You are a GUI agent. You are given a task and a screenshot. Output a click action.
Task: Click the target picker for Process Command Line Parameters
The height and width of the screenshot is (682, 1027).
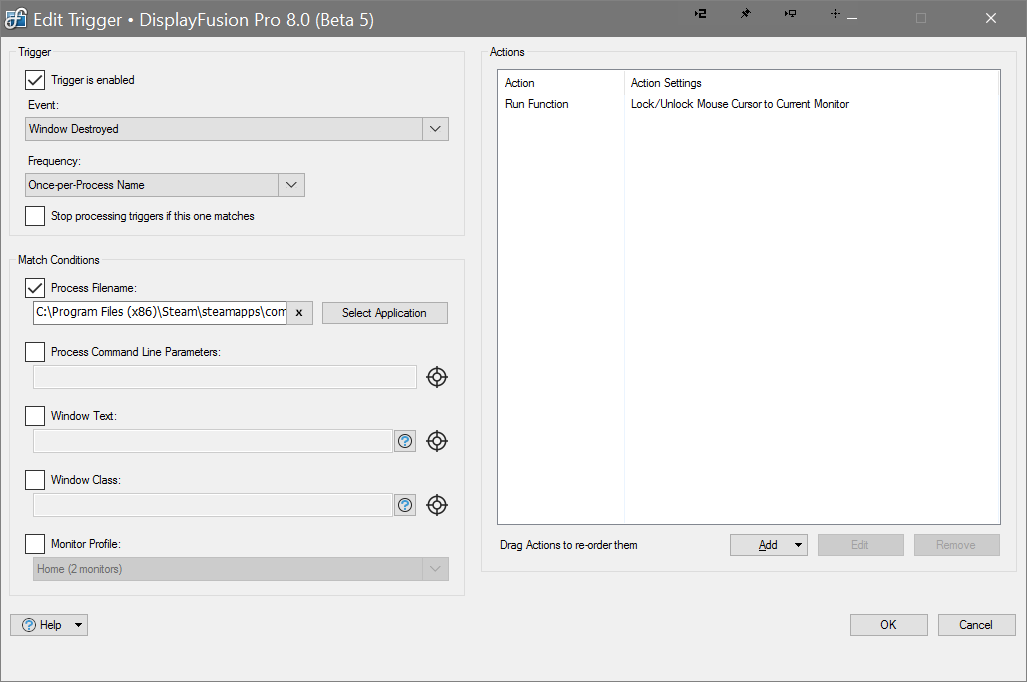click(x=437, y=377)
